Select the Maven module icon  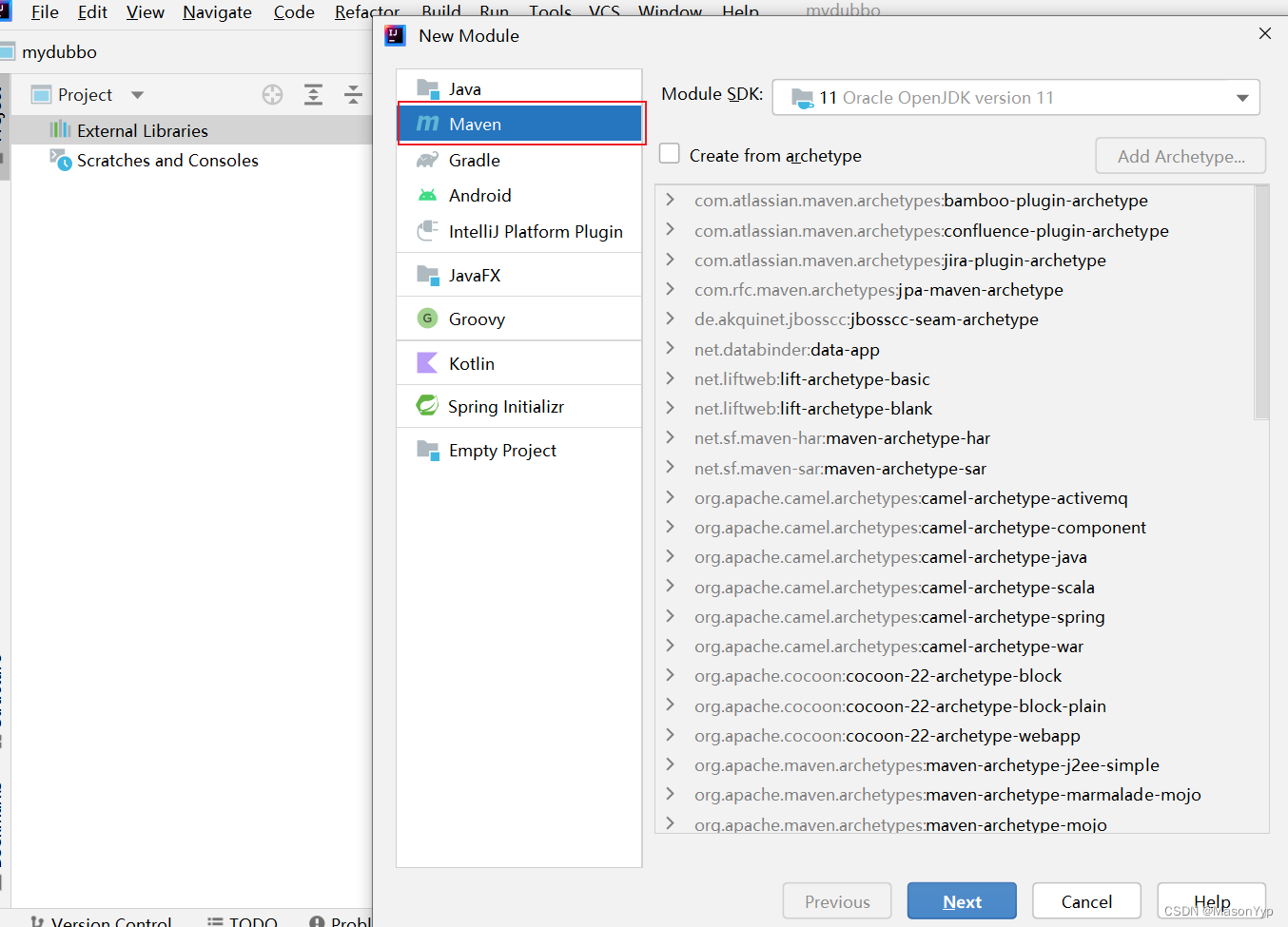[428, 124]
